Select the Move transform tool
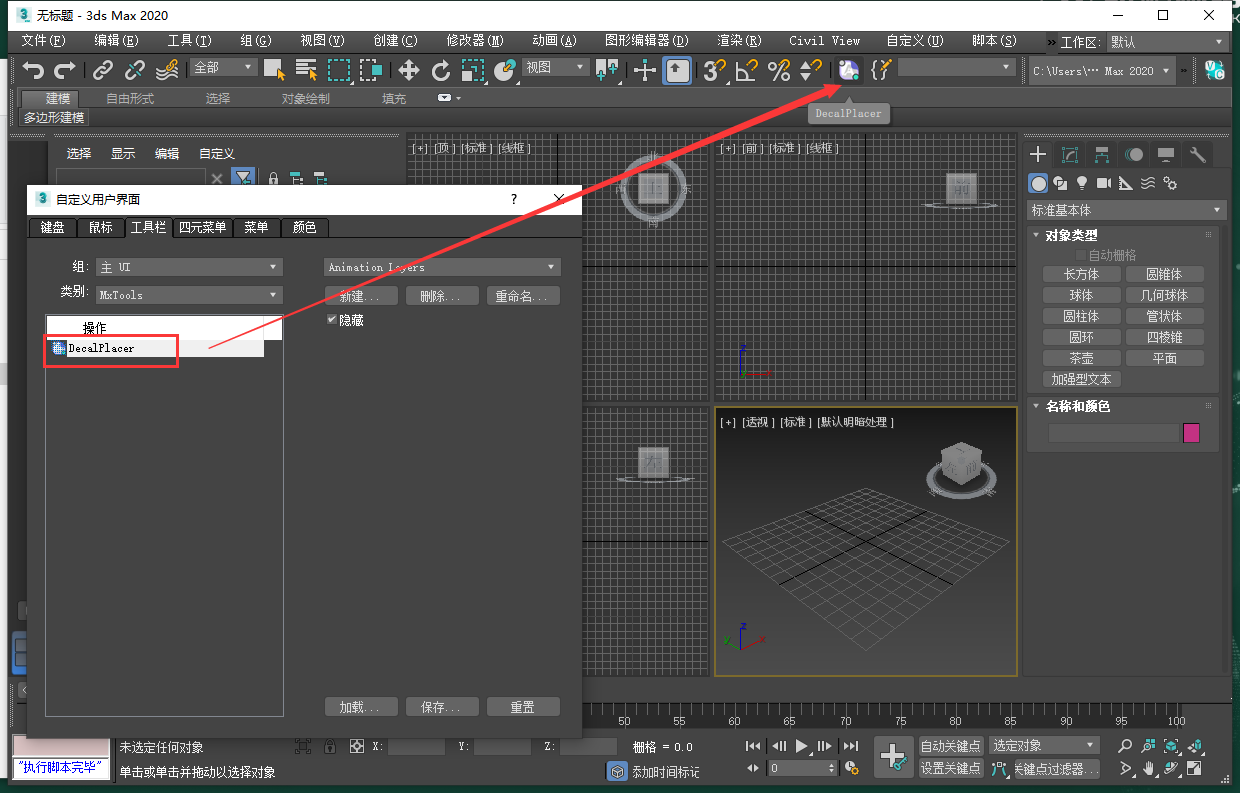The height and width of the screenshot is (793, 1240). [408, 70]
